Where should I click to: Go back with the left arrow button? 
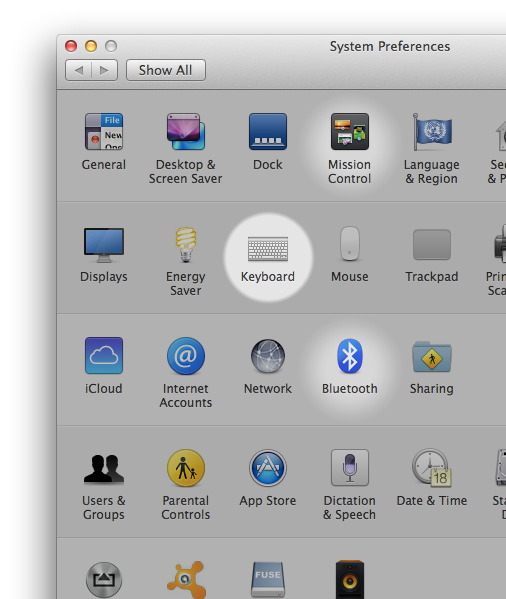point(78,70)
